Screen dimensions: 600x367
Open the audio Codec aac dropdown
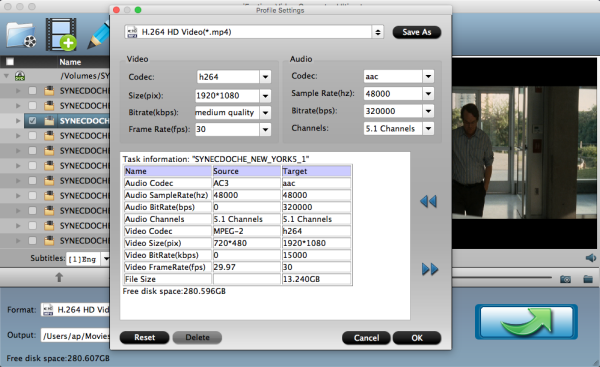point(428,77)
